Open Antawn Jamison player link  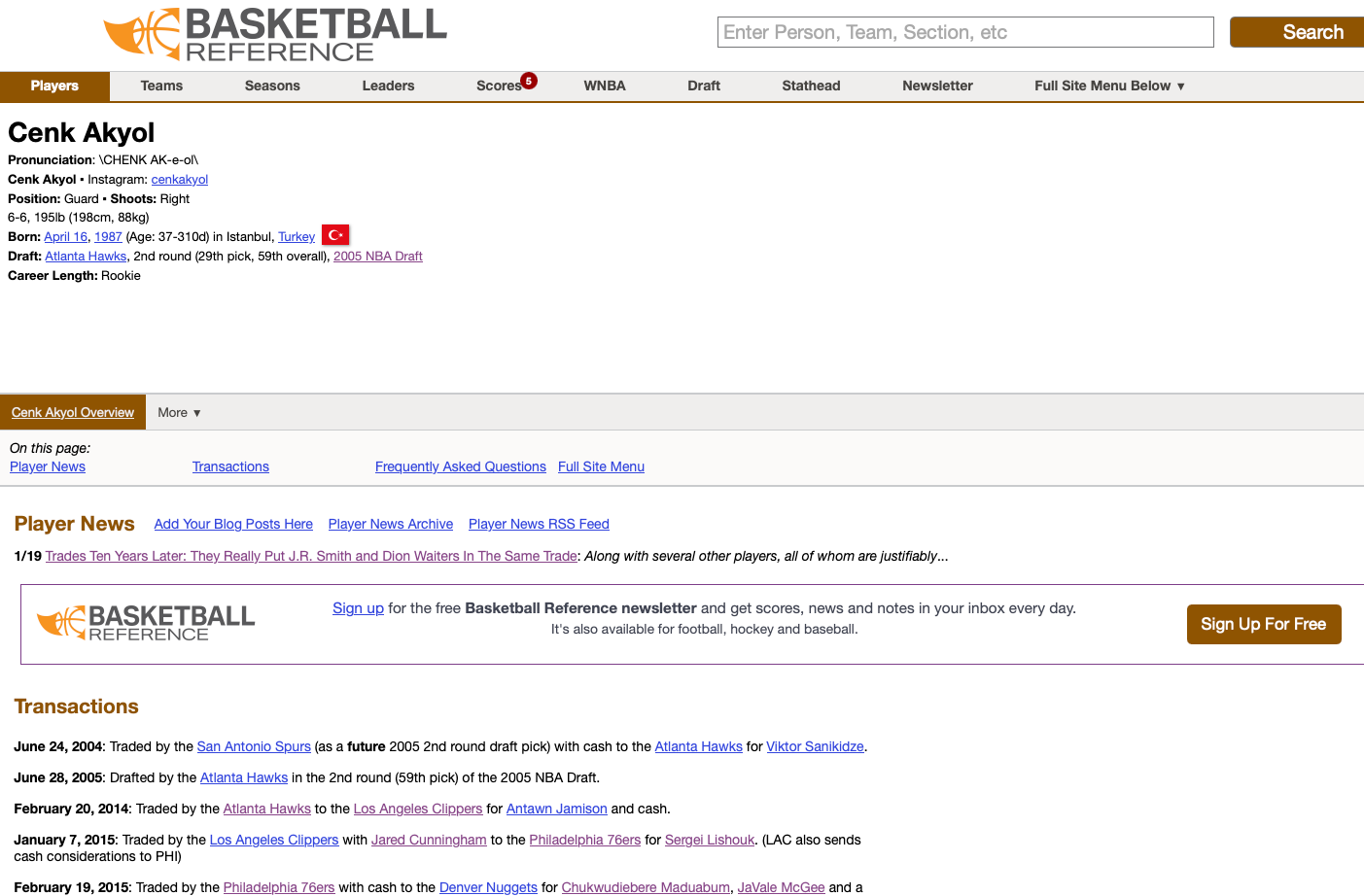(x=556, y=809)
